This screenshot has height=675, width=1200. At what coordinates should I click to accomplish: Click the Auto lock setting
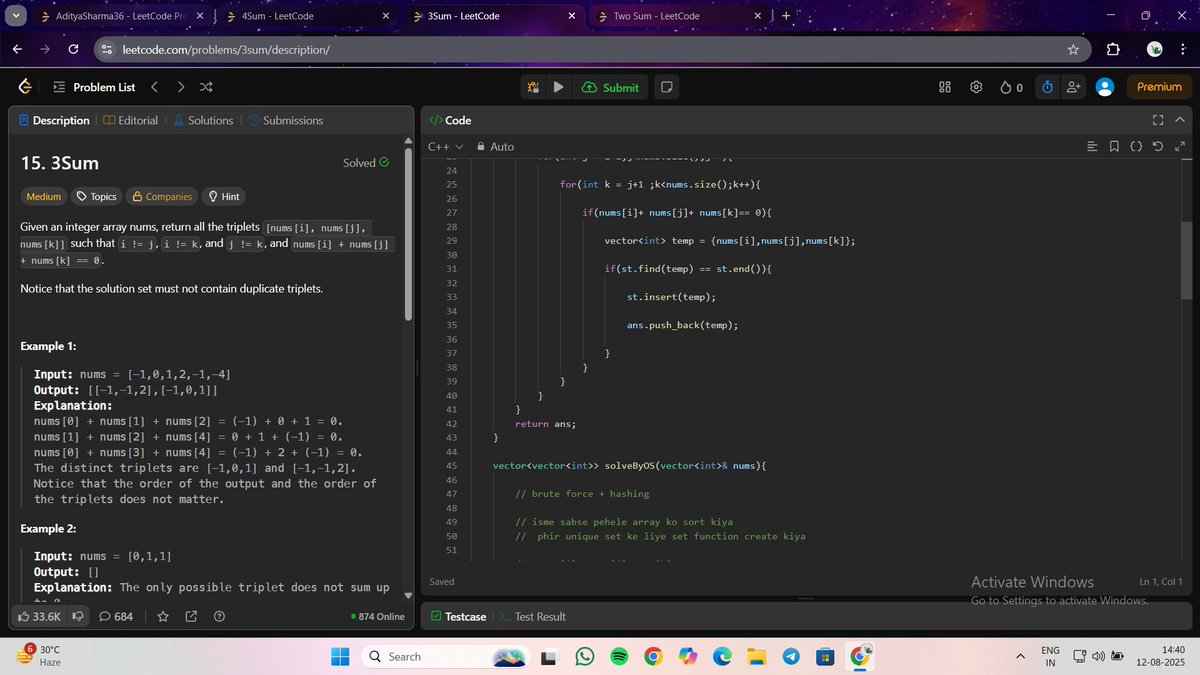[495, 146]
